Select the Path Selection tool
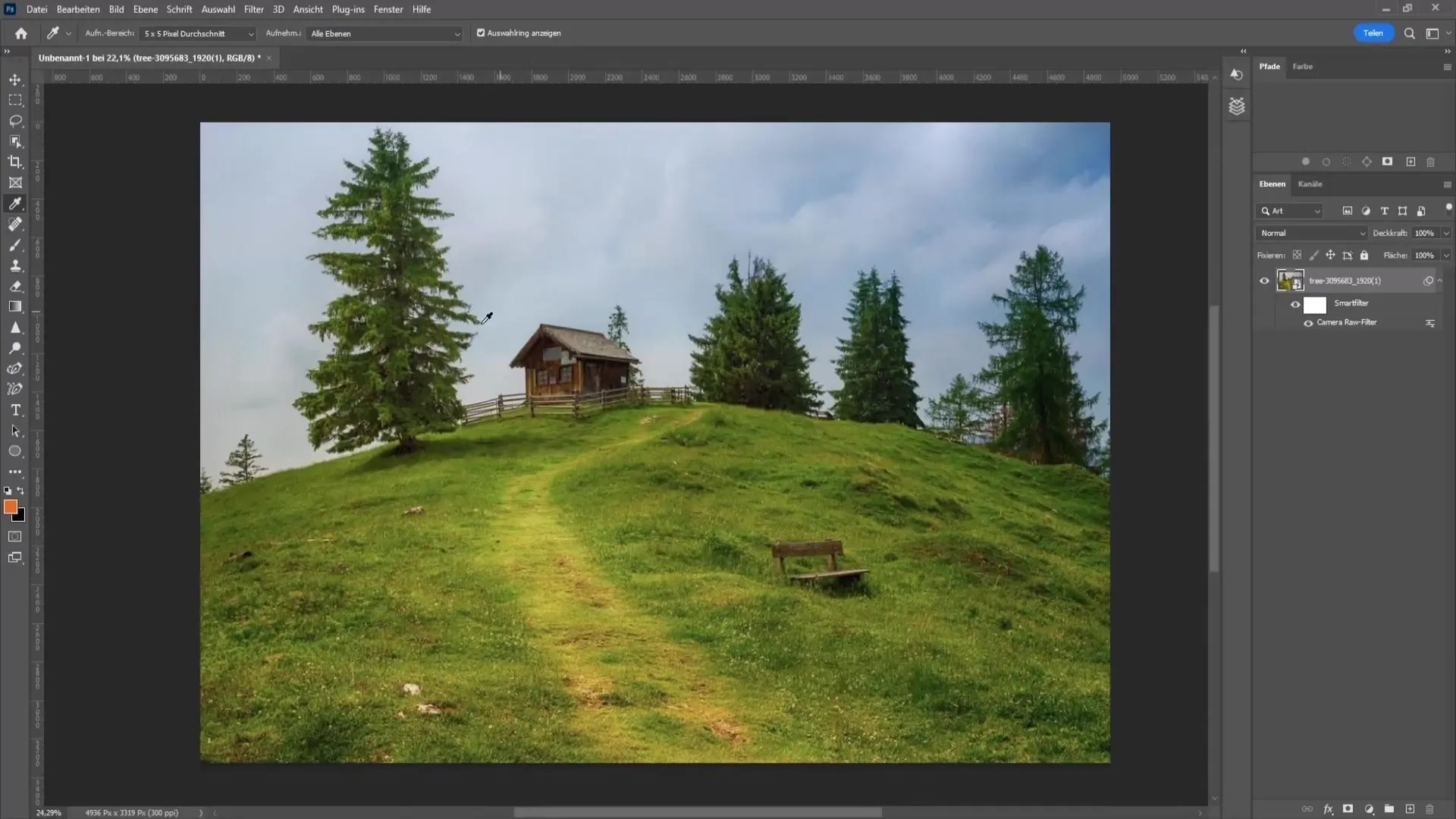 15,431
